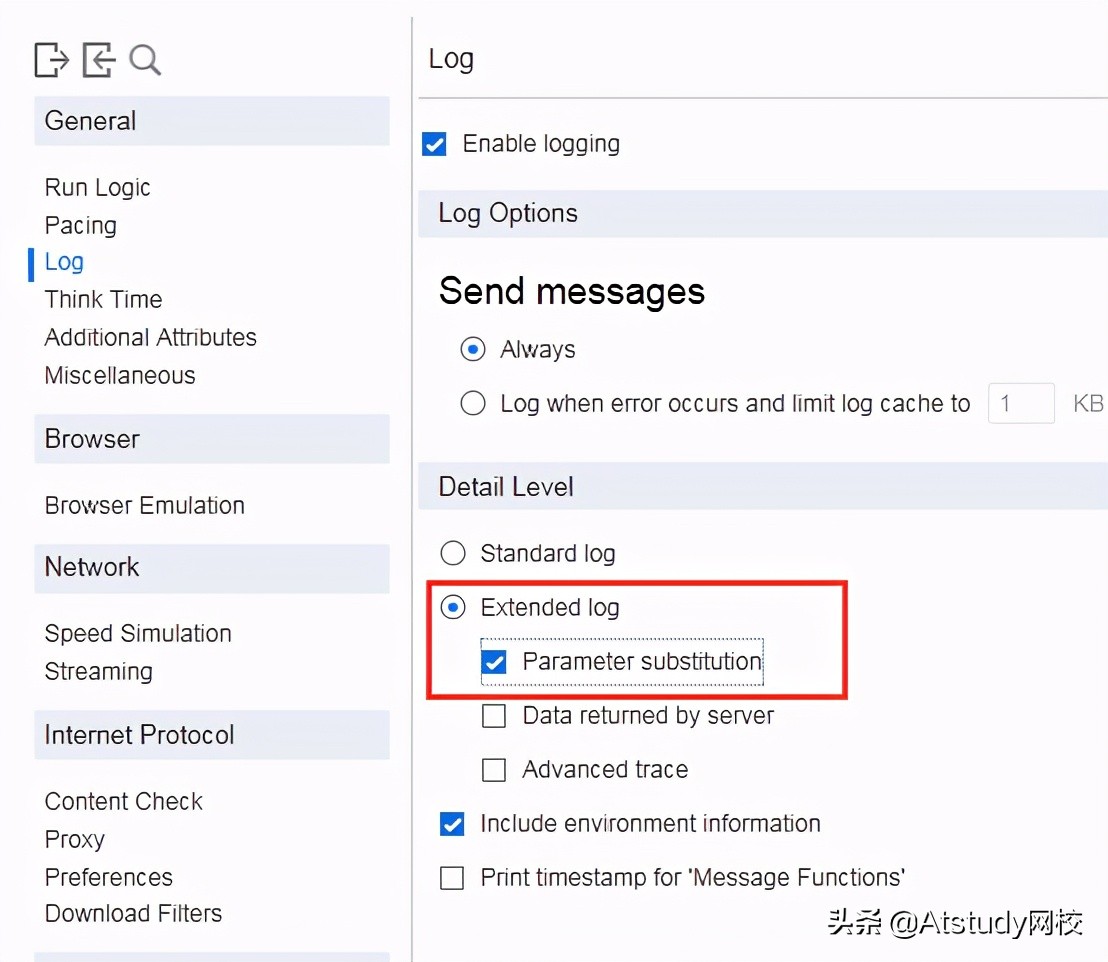
Task: Click the General section header
Action: coord(212,121)
